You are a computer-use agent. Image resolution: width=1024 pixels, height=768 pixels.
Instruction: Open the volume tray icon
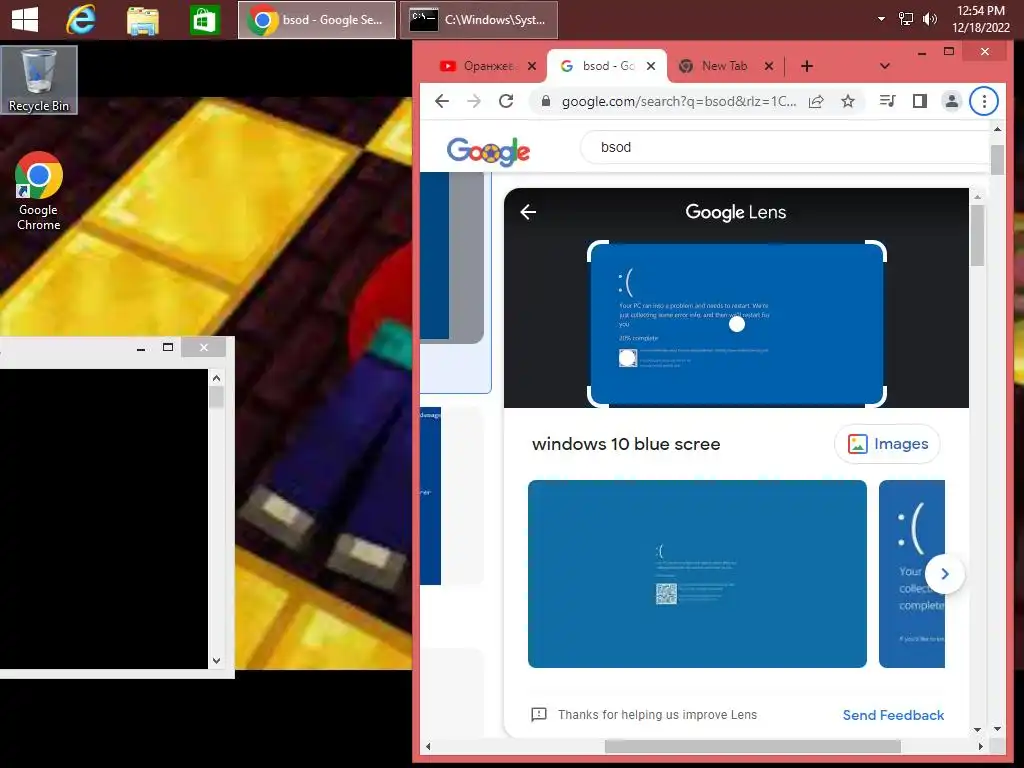click(x=929, y=19)
